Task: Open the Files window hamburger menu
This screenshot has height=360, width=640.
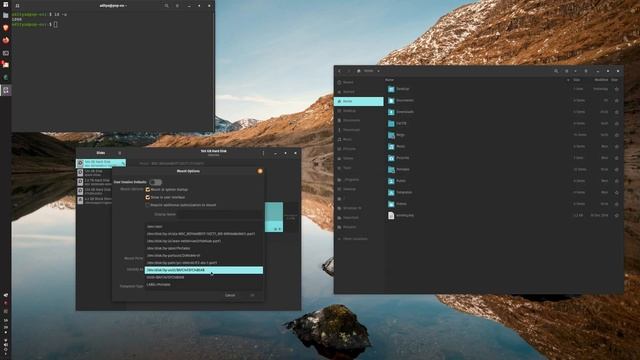Action: tap(586, 71)
